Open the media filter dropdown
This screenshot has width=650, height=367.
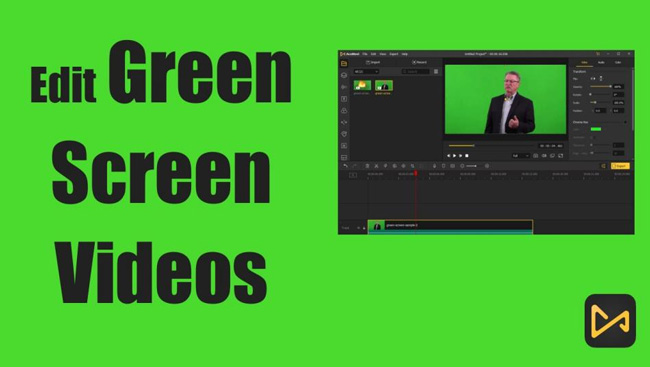(x=366, y=72)
